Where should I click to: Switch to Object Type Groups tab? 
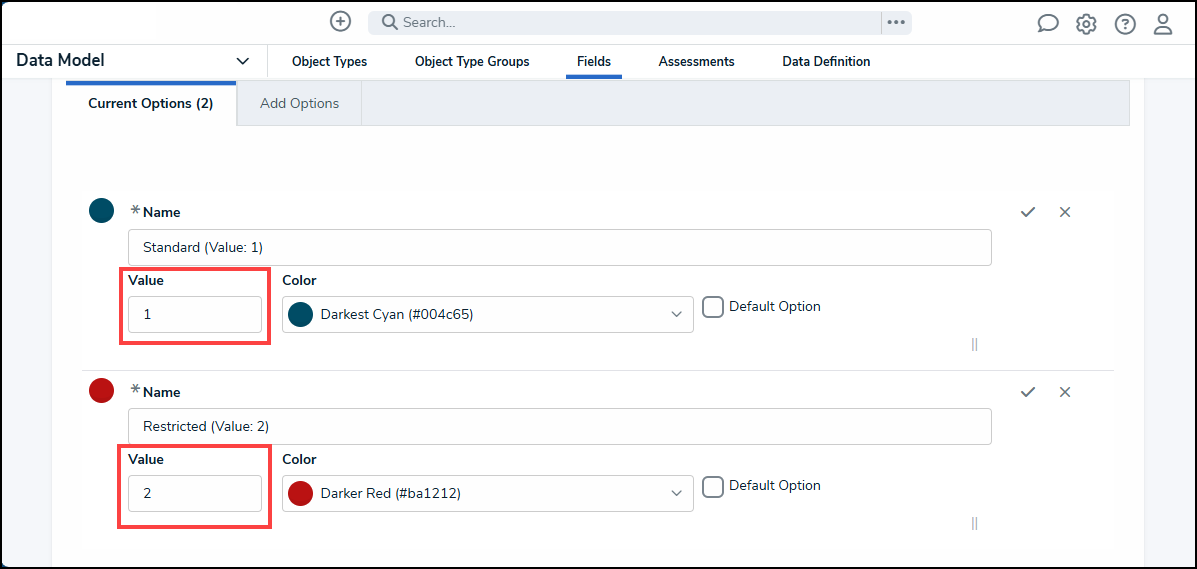[472, 62]
